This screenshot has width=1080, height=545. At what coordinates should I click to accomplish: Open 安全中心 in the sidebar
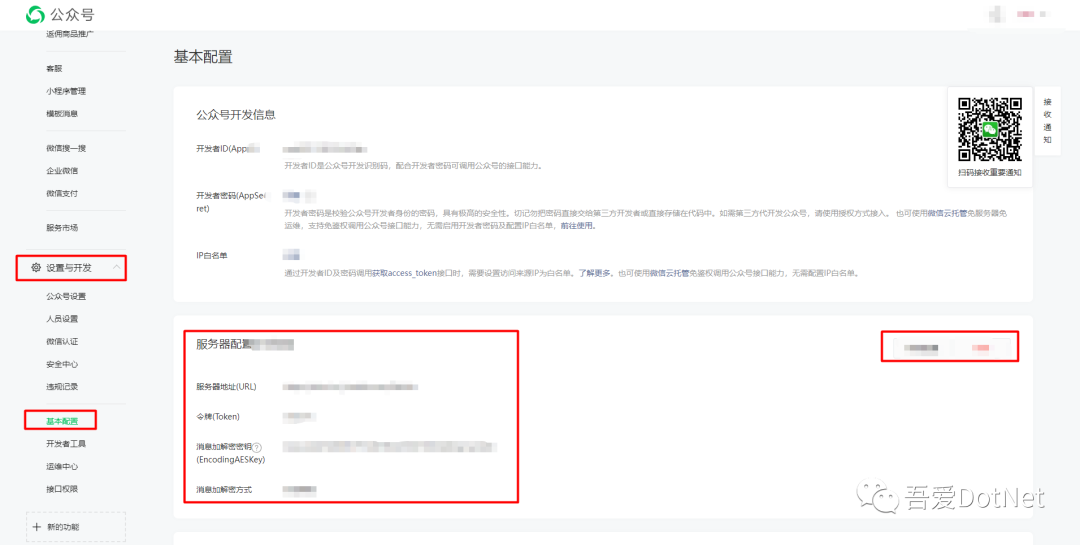(x=62, y=364)
